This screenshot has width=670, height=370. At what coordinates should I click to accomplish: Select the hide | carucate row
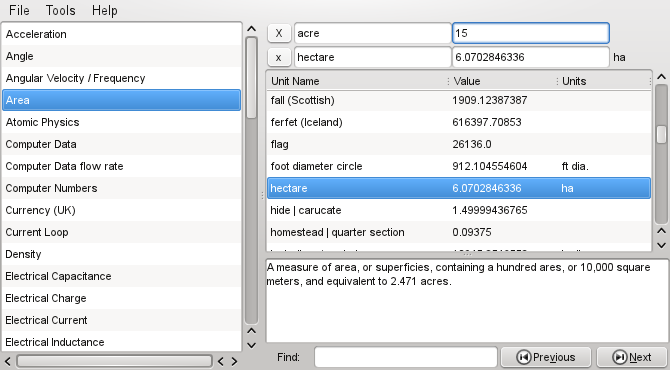[459, 210]
